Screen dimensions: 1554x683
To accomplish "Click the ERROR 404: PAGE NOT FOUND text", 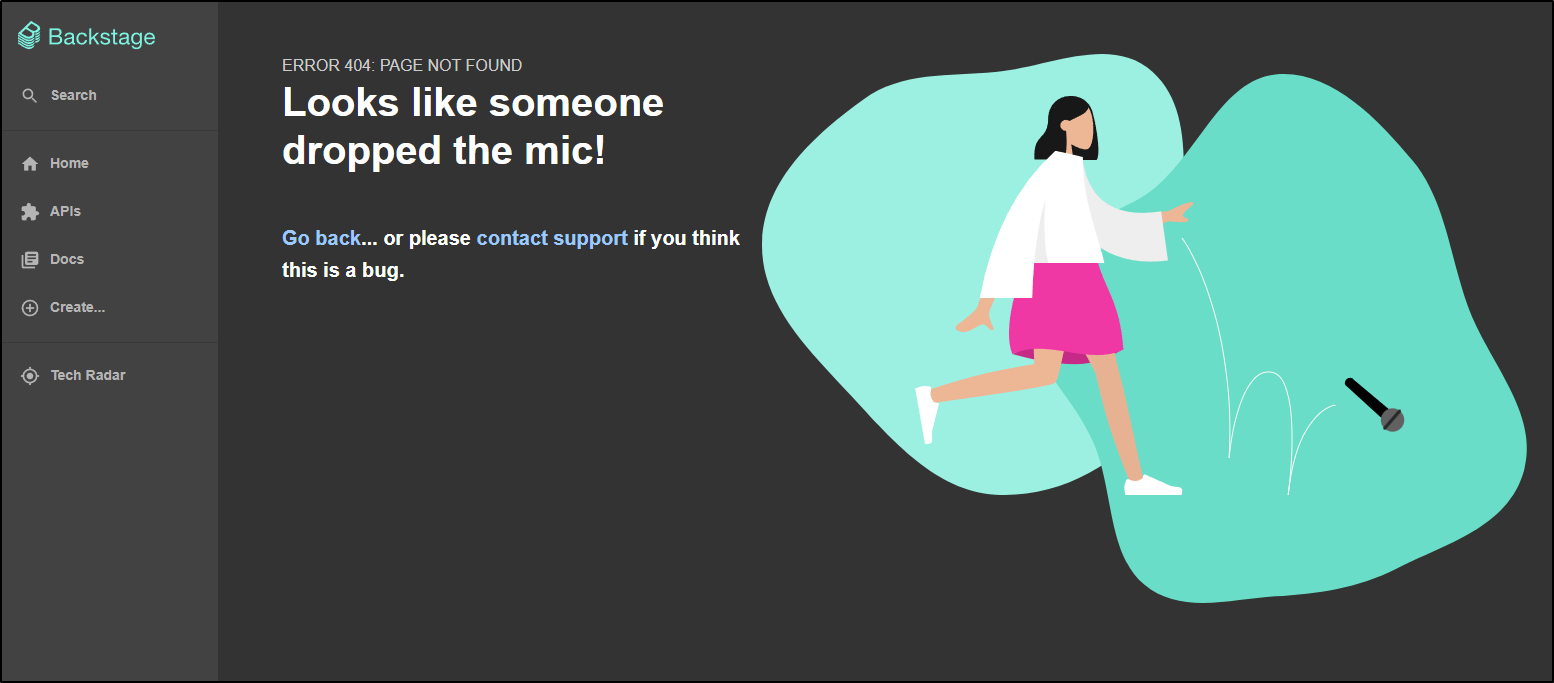I will pos(402,65).
